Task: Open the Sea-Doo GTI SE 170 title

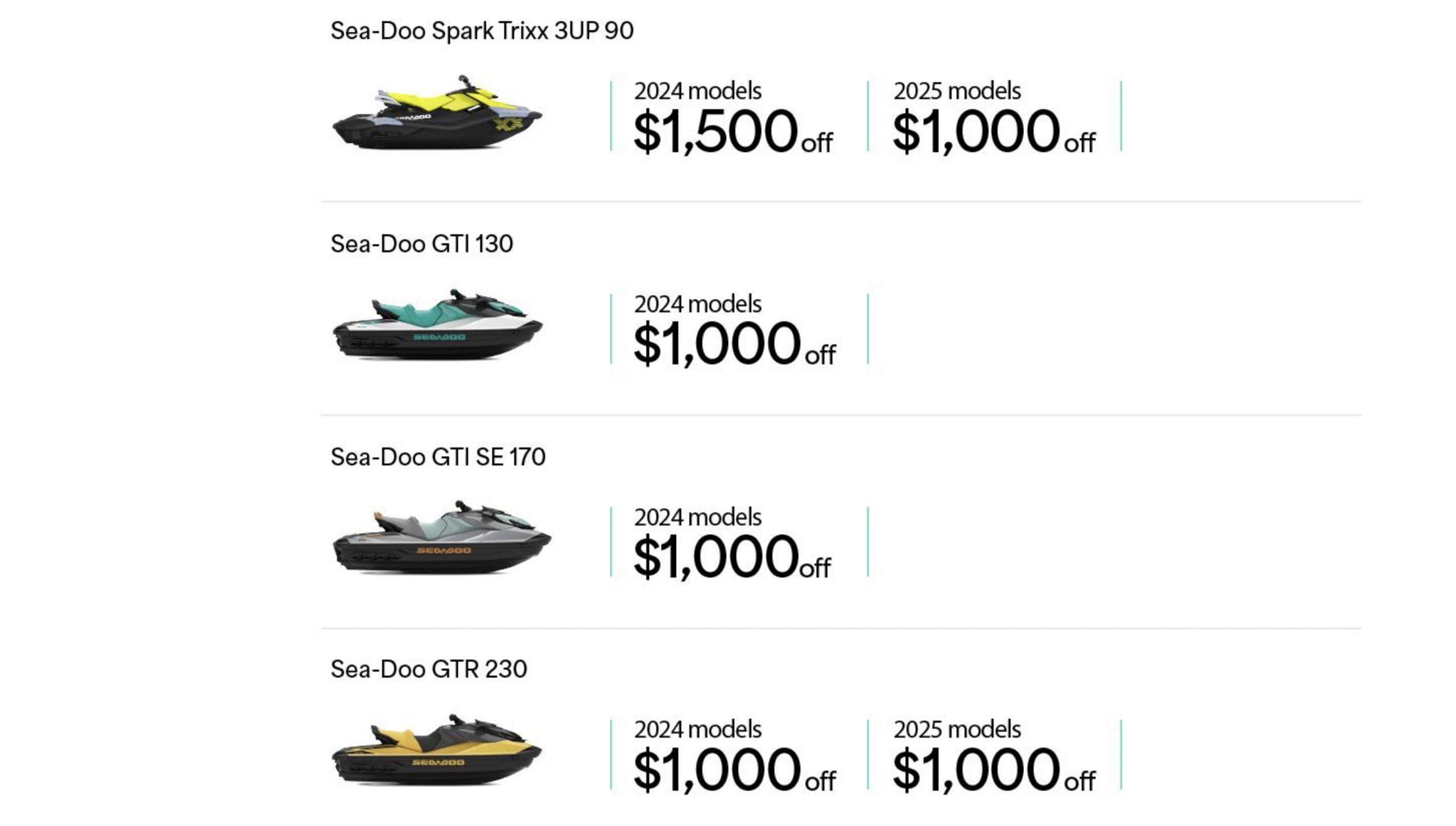Action: point(438,457)
